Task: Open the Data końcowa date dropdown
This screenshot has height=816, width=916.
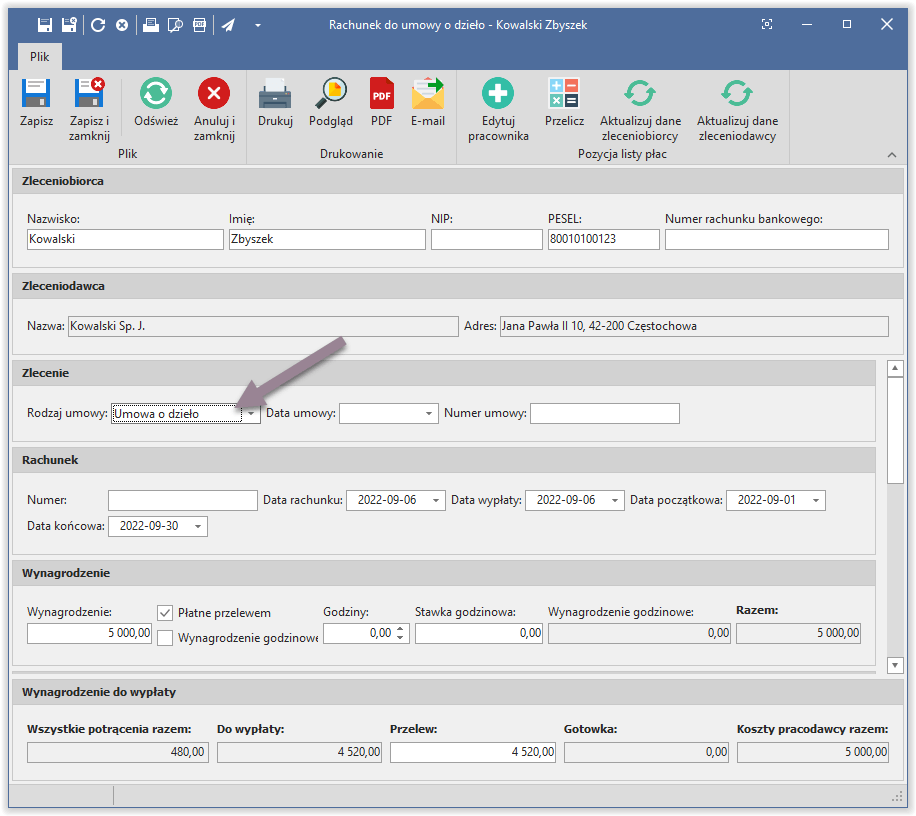Action: point(197,526)
